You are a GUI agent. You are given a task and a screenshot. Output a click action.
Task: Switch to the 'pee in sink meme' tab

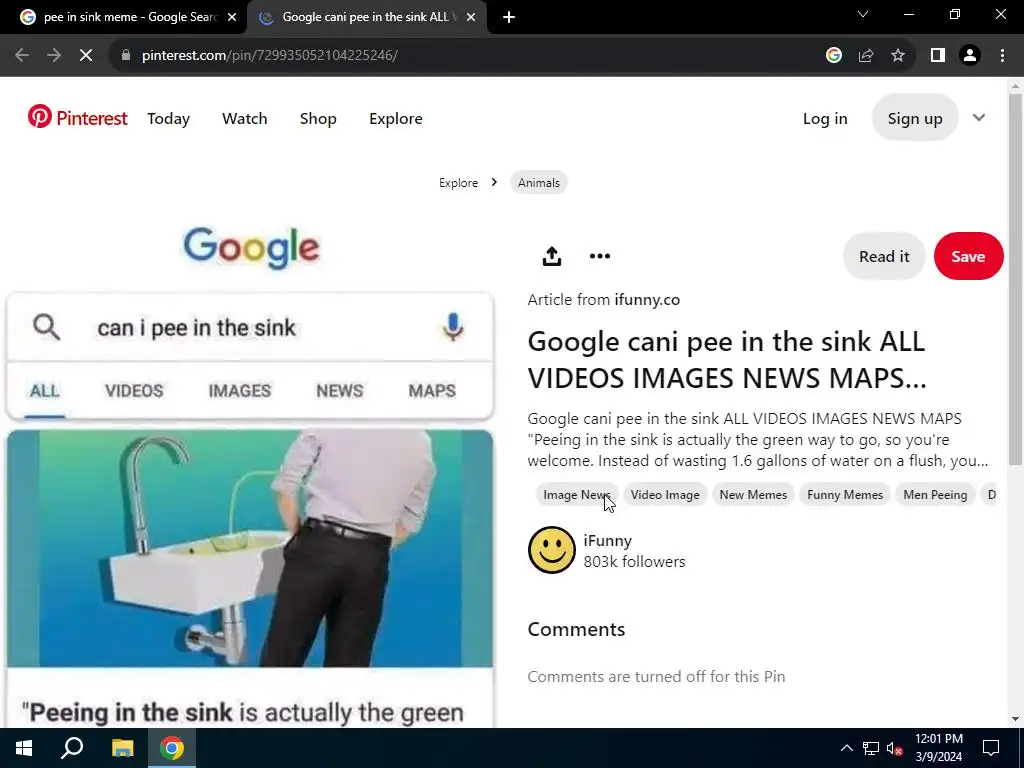(x=128, y=17)
